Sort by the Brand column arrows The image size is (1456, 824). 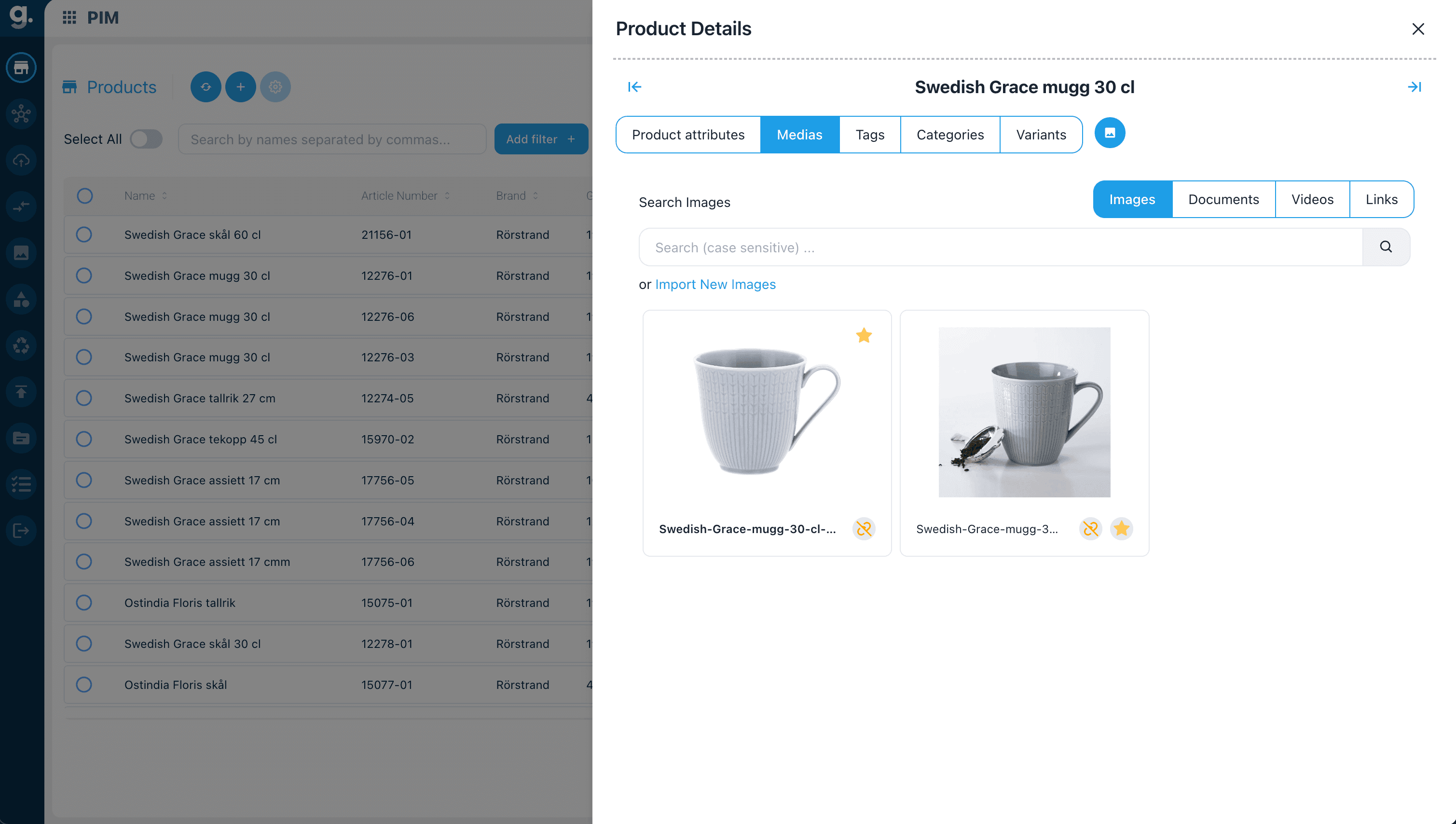point(535,196)
